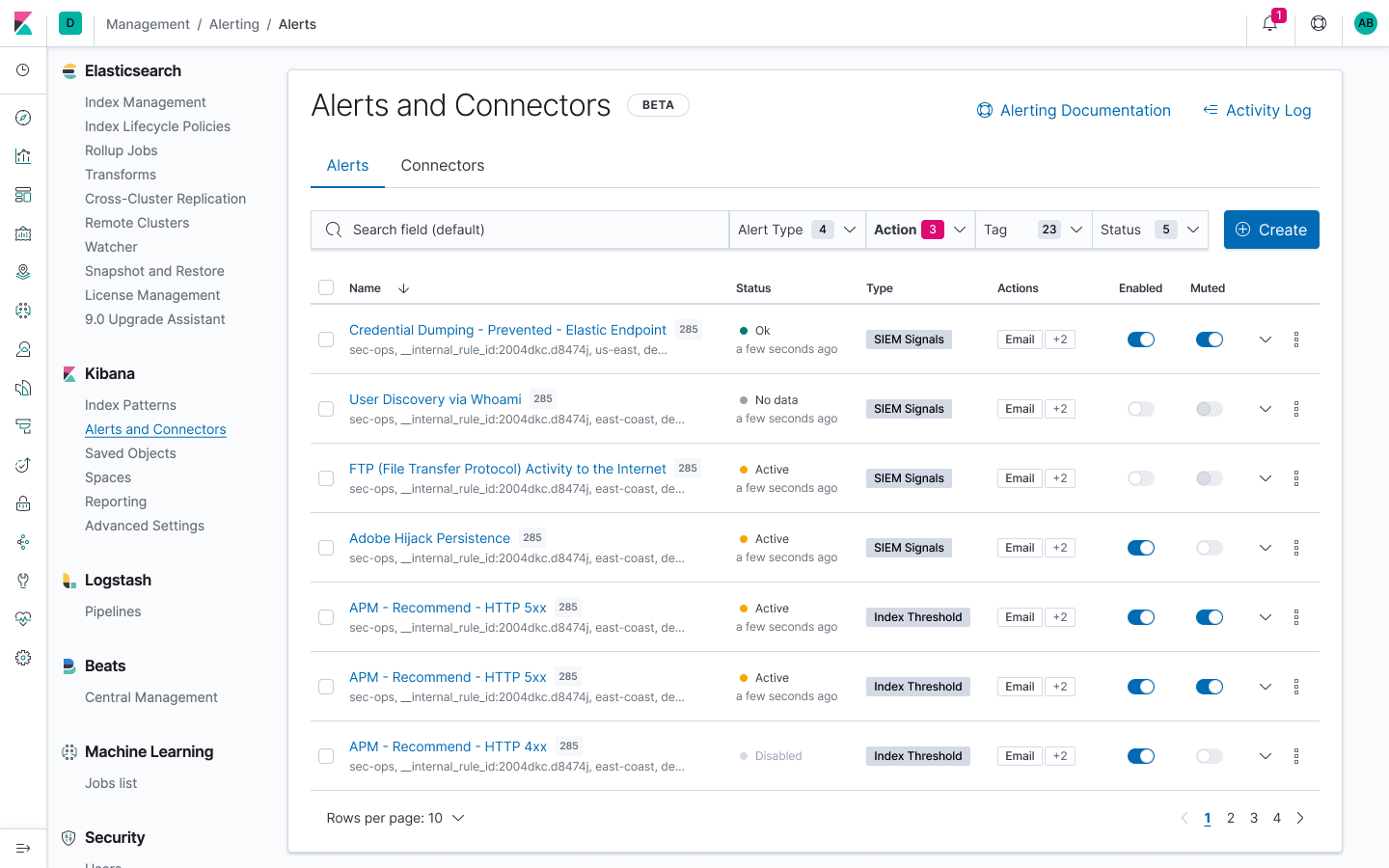Open the Alert Type filter dropdown
The width and height of the screenshot is (1389, 868).
coord(797,230)
